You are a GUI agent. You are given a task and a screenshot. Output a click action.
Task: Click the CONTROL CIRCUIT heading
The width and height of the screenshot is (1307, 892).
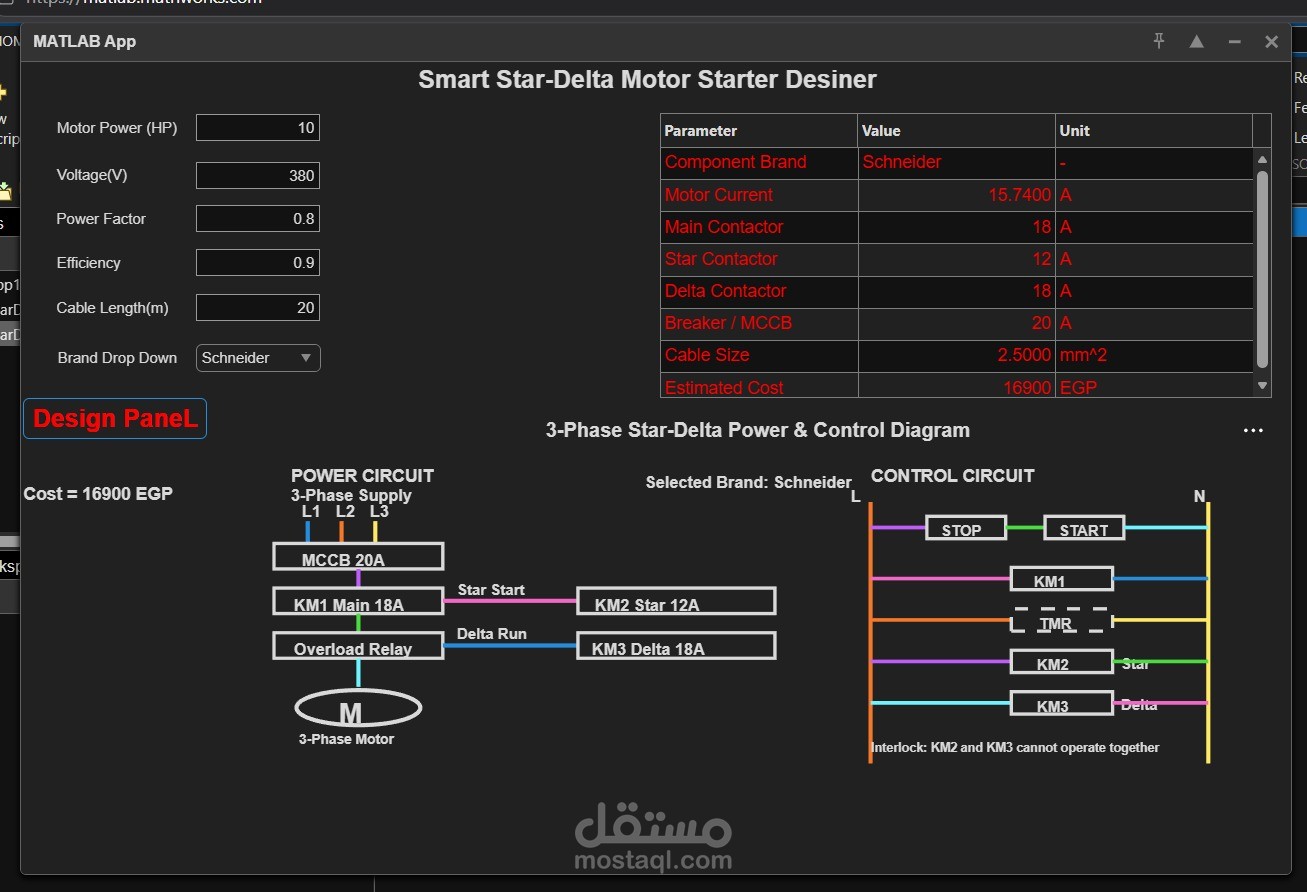click(x=953, y=476)
